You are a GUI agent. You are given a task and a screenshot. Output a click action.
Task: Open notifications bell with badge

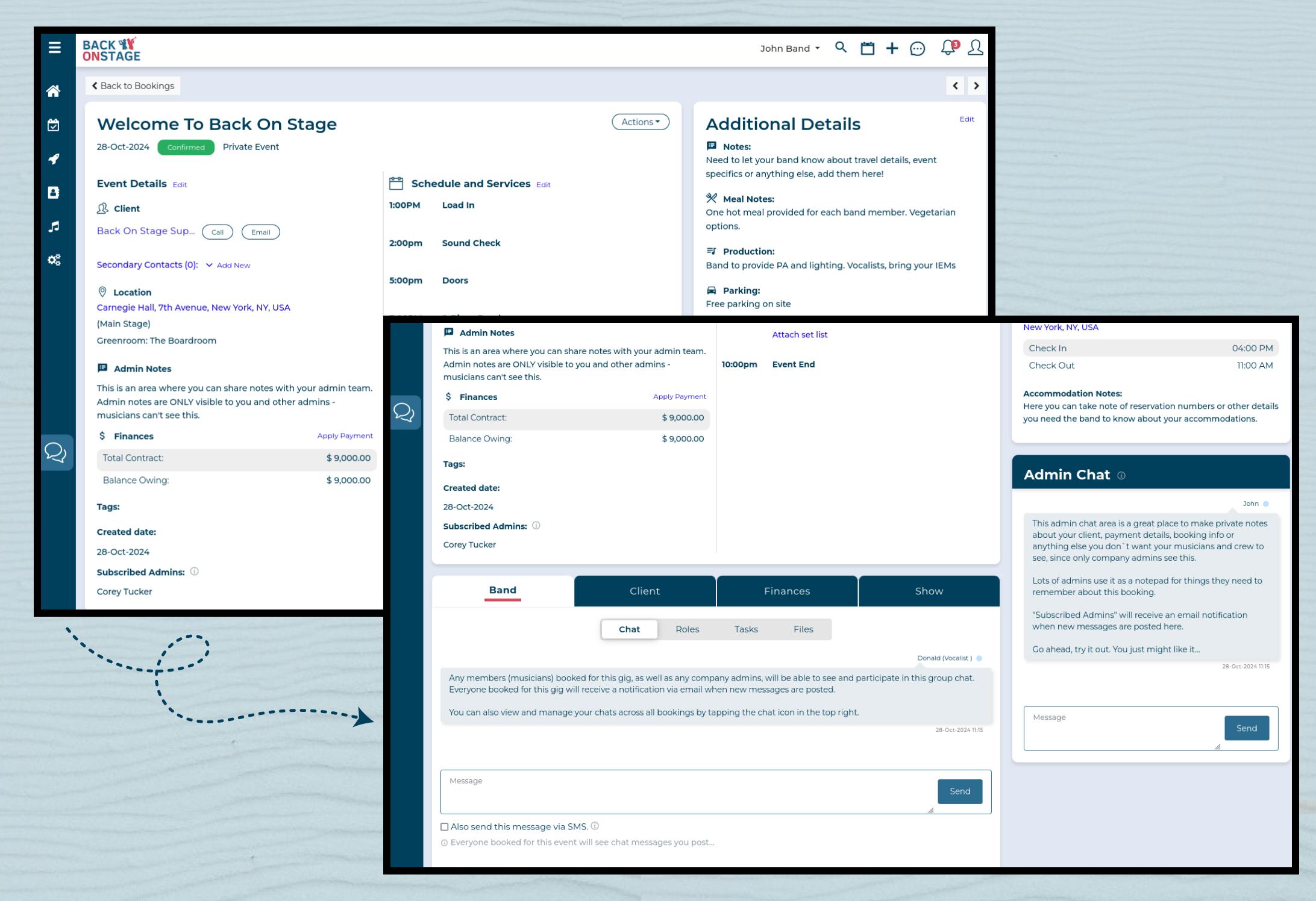coord(950,48)
